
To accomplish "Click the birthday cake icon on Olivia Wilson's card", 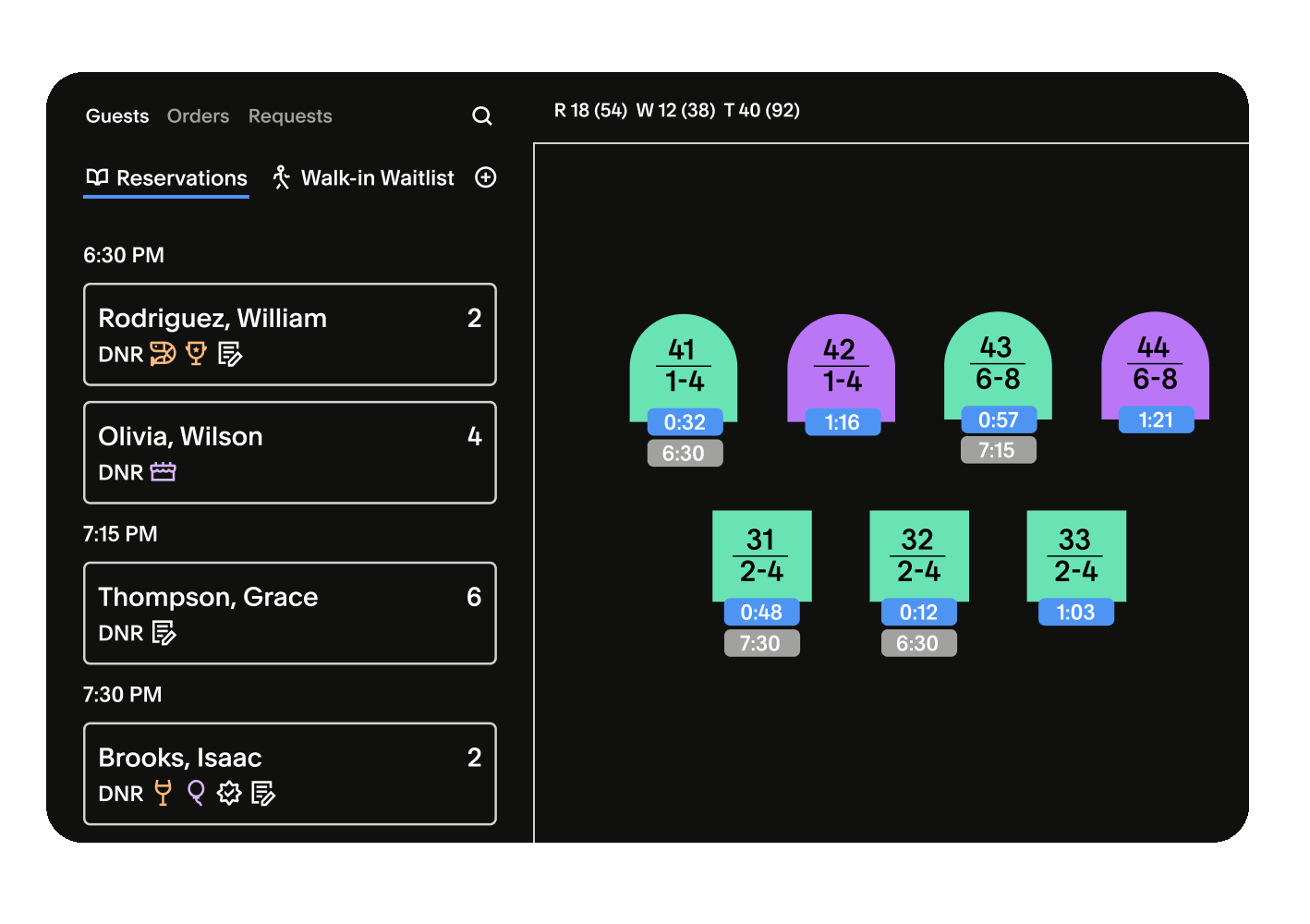I will click(164, 471).
